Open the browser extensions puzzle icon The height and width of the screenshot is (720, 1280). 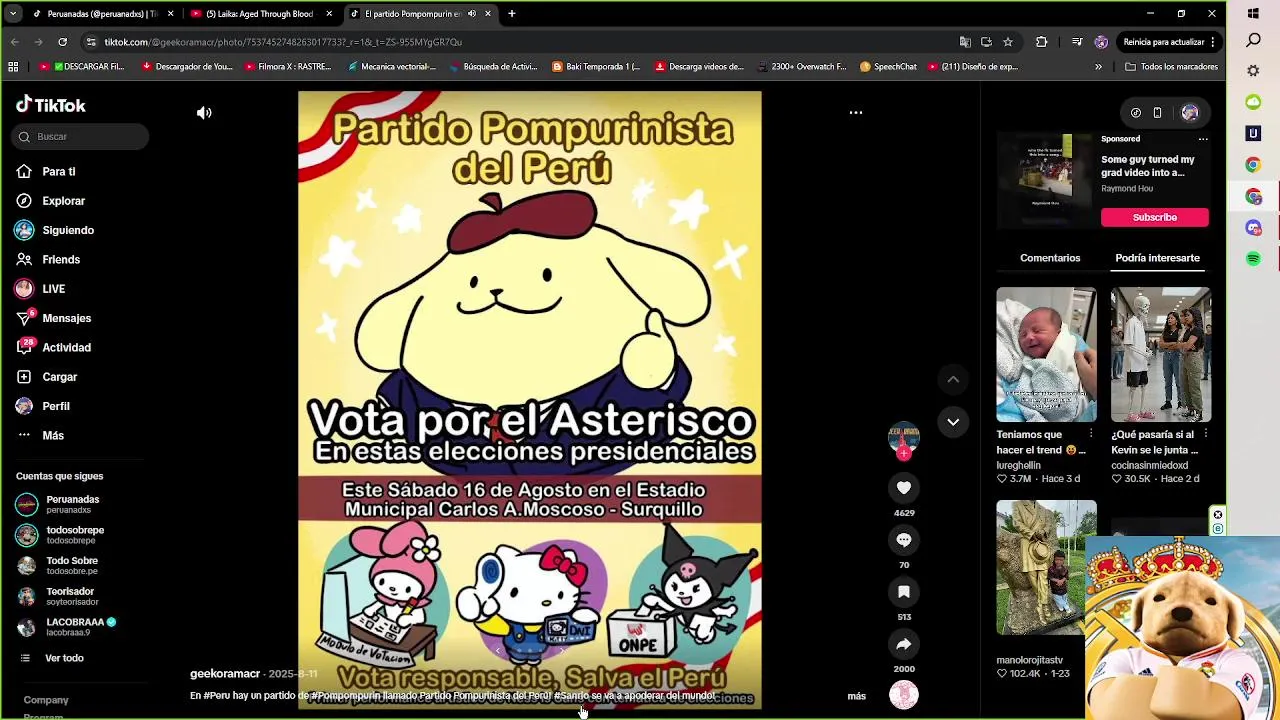point(1041,42)
